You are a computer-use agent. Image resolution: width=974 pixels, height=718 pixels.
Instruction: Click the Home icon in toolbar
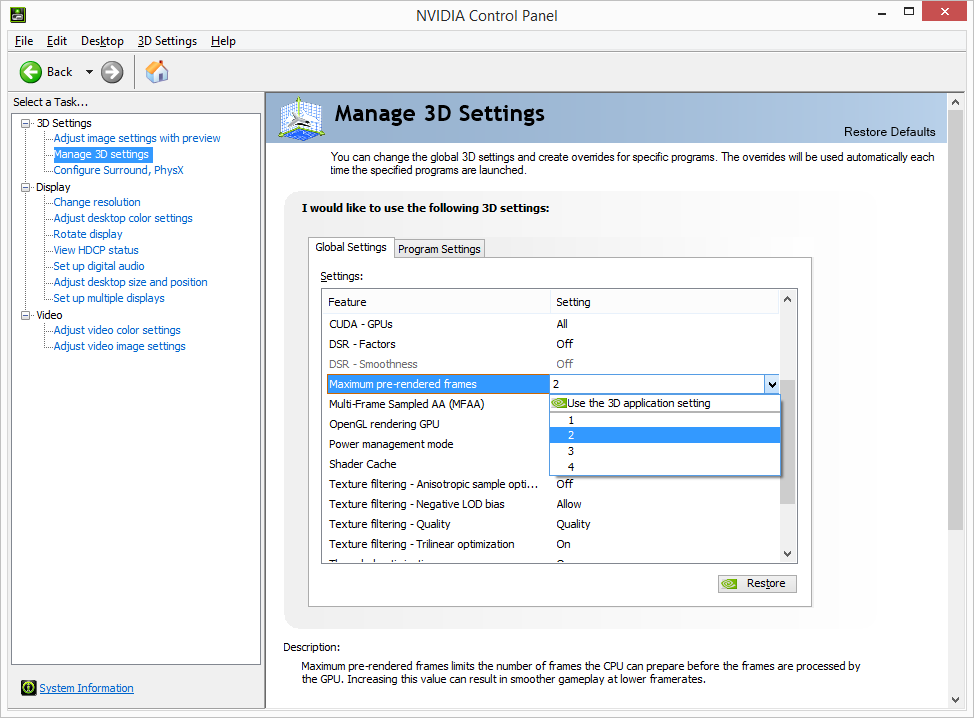pyautogui.click(x=157, y=72)
